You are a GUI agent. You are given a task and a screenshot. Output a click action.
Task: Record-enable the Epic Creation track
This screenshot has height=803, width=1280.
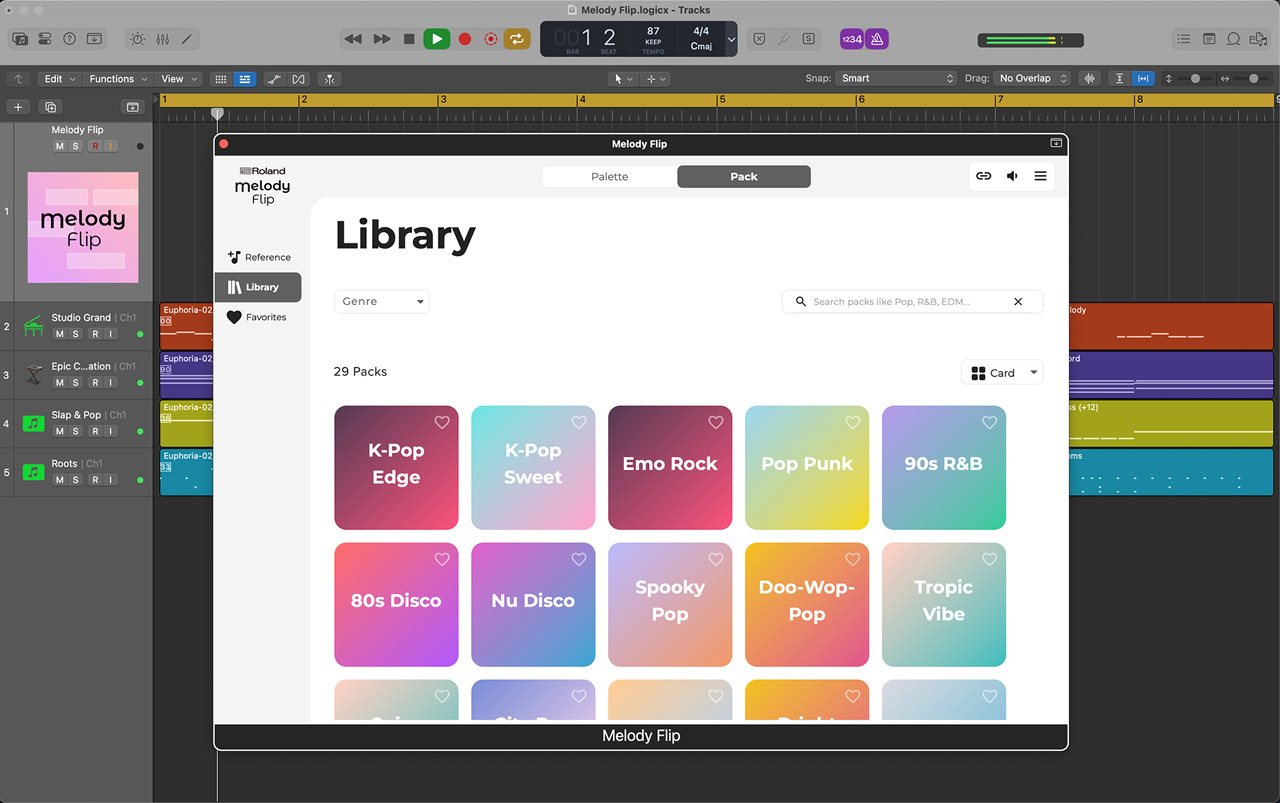[94, 383]
